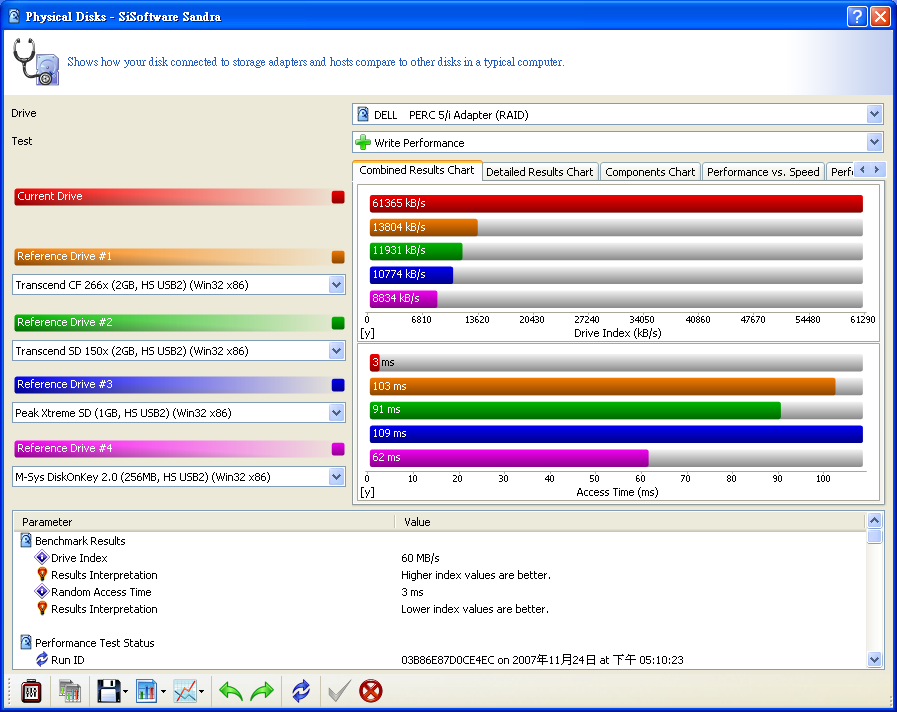Click the Run ID refresh icon

tap(42, 659)
